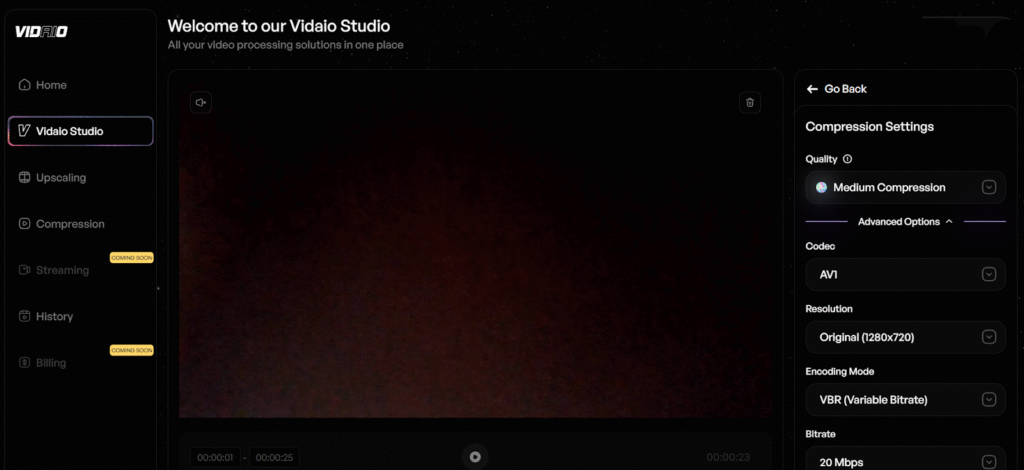Select Vidaio Studio in the sidebar
The width and height of the screenshot is (1024, 470).
pyautogui.click(x=80, y=131)
